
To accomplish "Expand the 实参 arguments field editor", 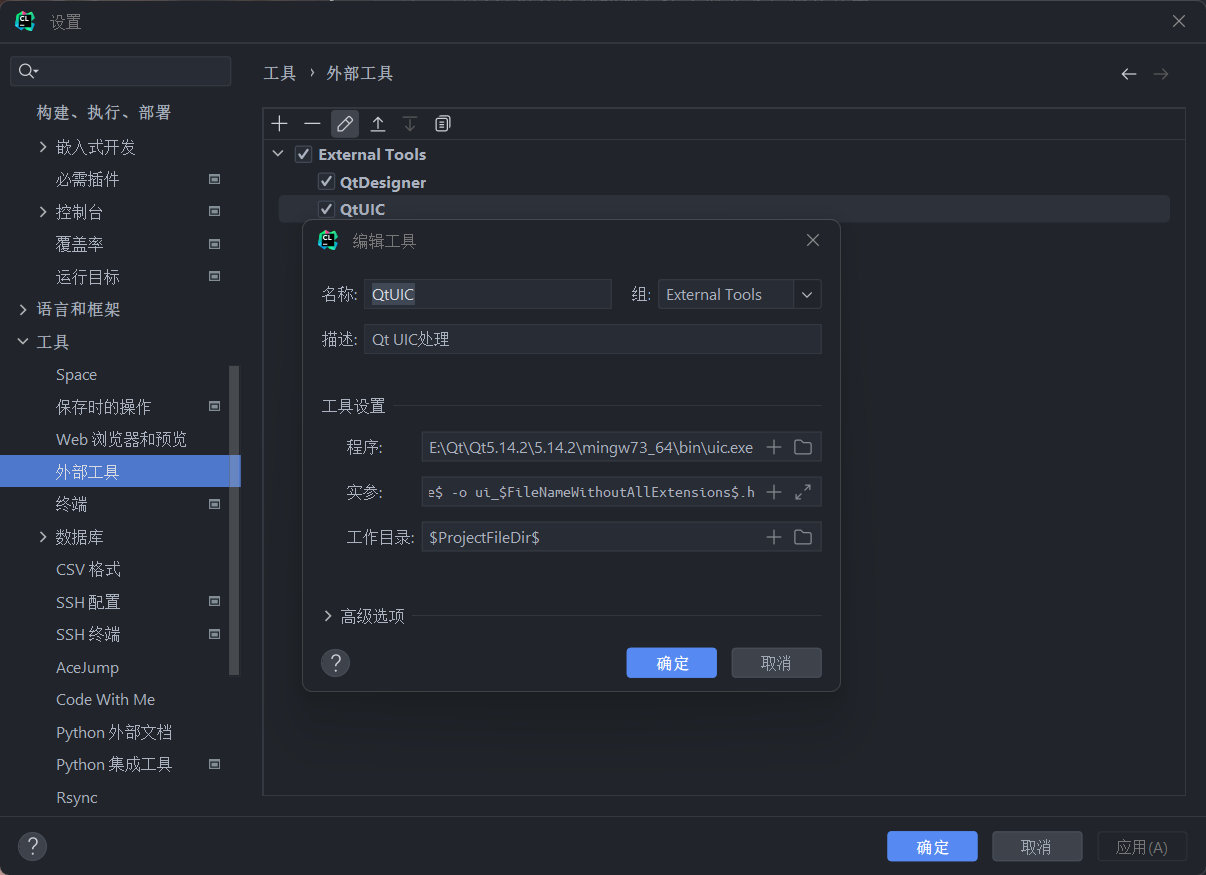I will (802, 492).
